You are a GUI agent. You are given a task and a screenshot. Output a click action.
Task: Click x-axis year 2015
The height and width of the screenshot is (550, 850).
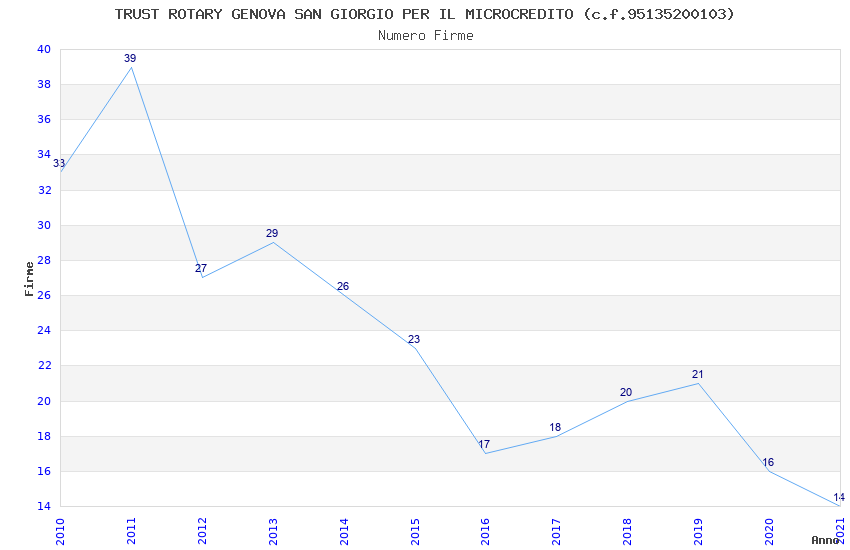[x=415, y=532]
